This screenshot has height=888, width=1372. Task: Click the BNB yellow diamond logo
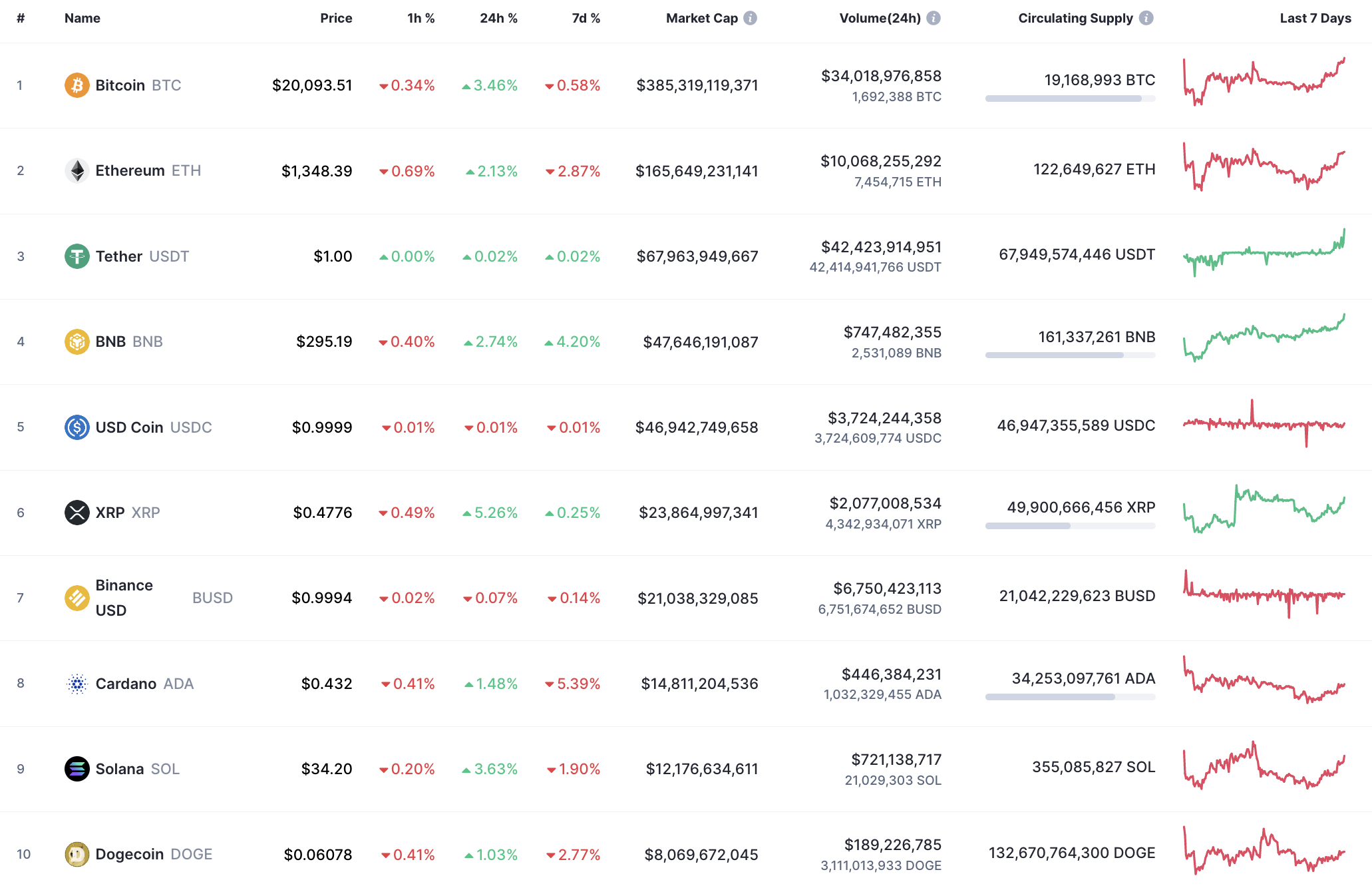[x=77, y=341]
